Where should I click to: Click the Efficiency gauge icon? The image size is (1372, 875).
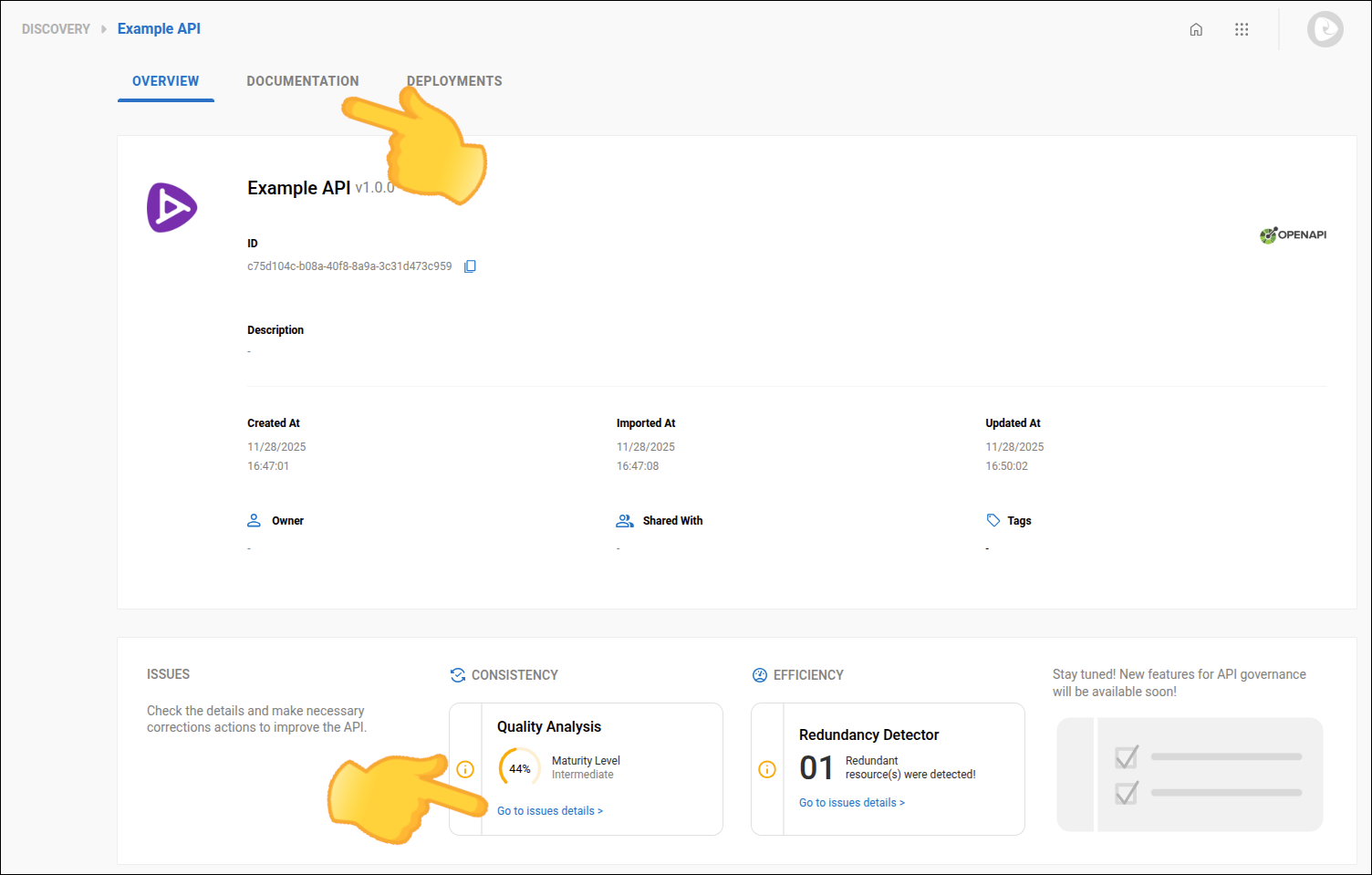(x=759, y=674)
